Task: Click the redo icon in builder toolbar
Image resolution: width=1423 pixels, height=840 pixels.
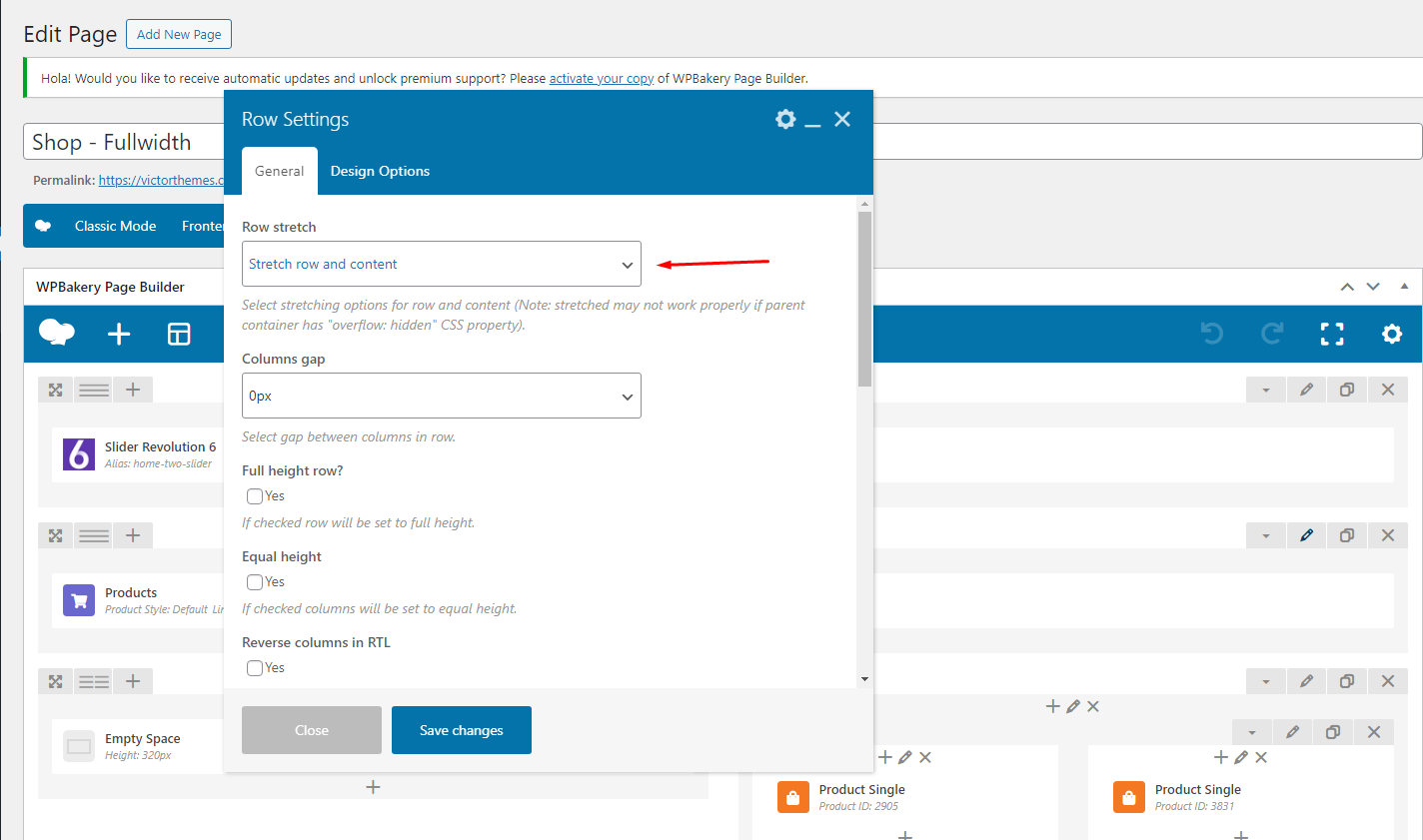Action: click(1272, 334)
